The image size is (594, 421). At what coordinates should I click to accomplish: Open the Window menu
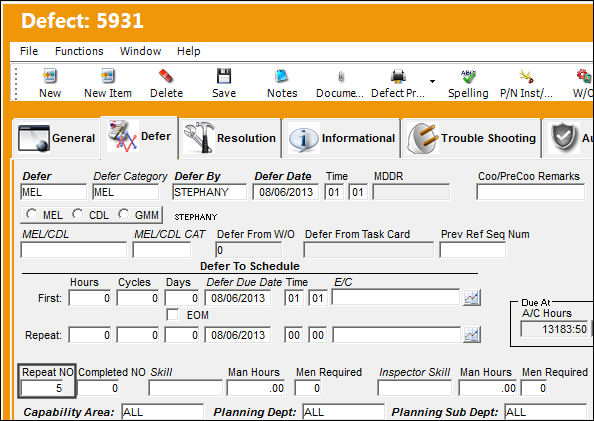[140, 51]
